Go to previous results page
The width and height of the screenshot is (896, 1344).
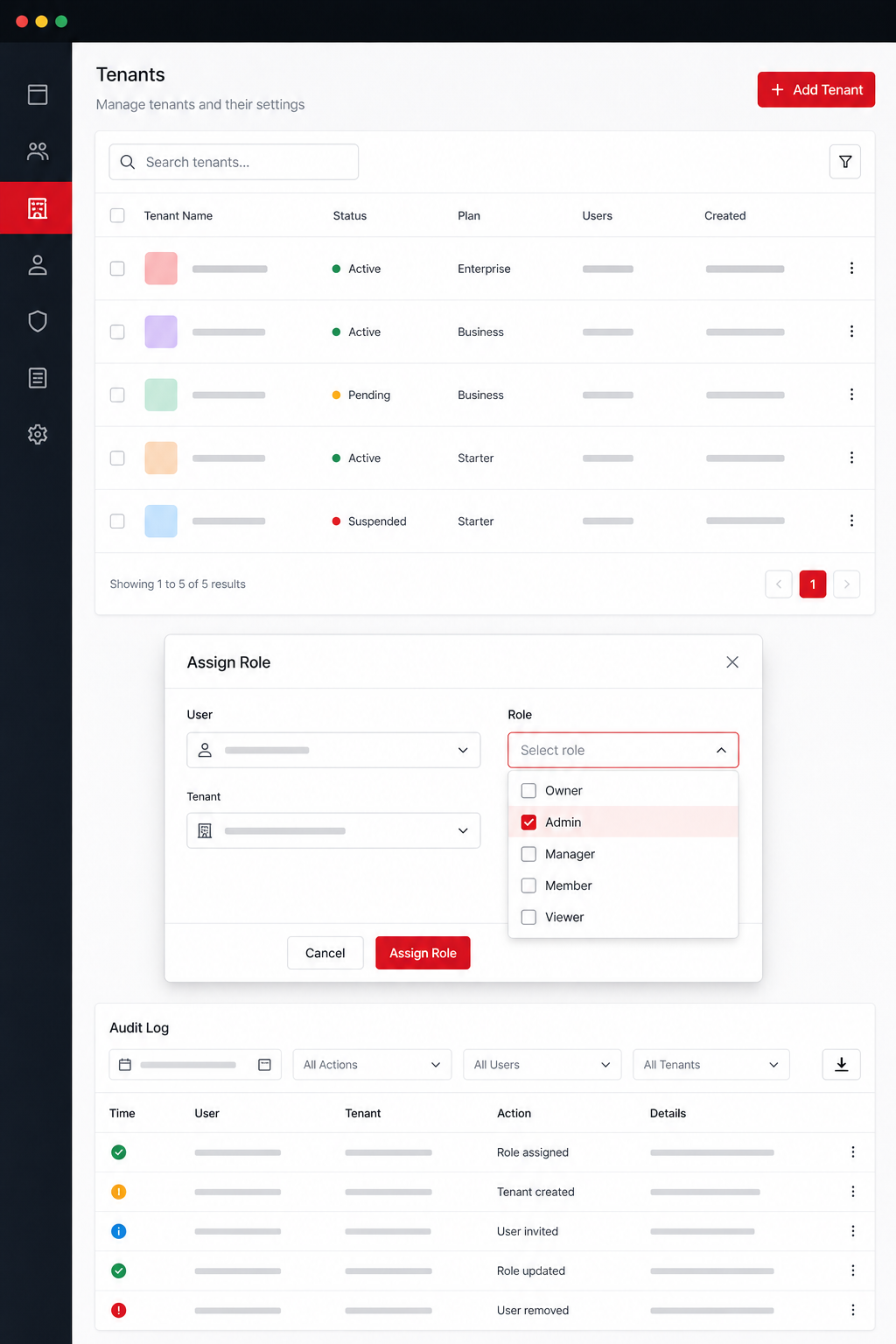pyautogui.click(x=779, y=584)
